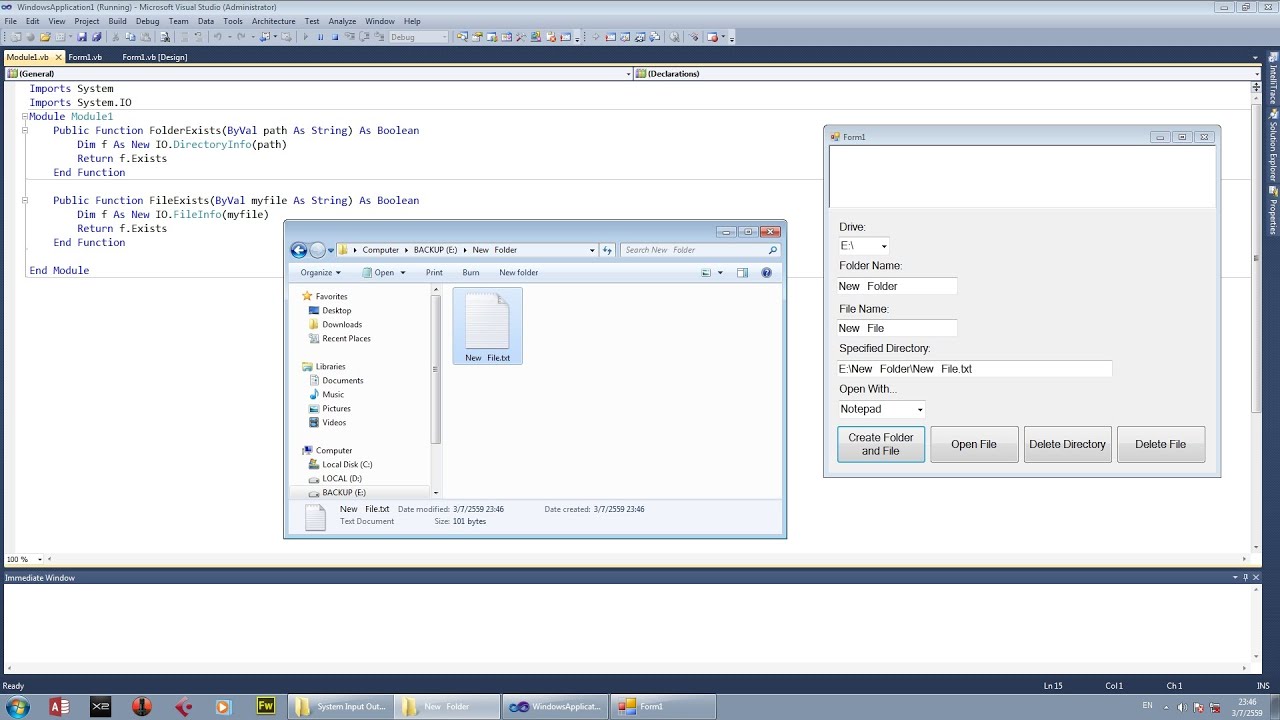
Task: Go back in the Explorer window
Action: 298,250
